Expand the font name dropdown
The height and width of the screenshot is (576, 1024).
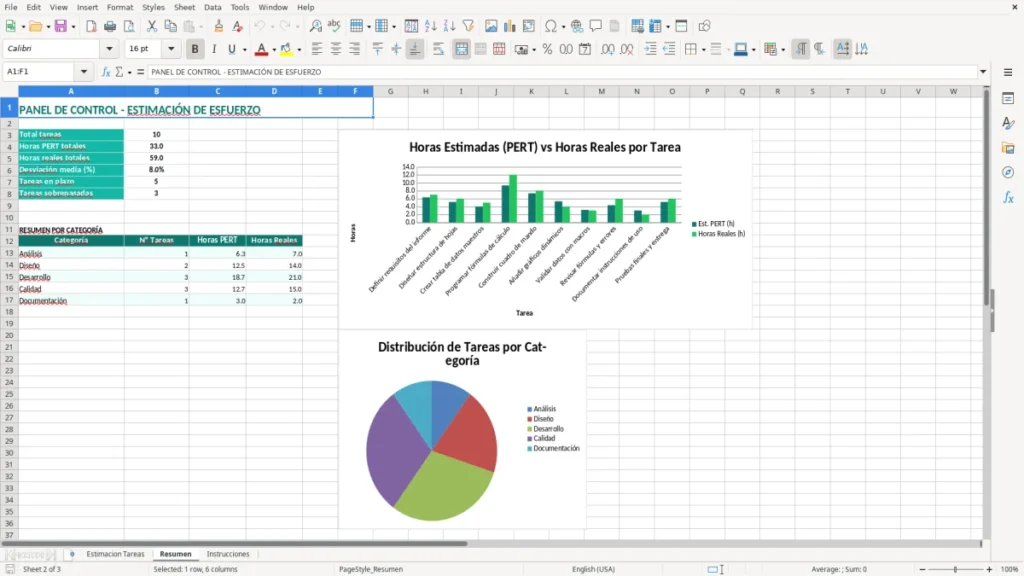tap(109, 49)
